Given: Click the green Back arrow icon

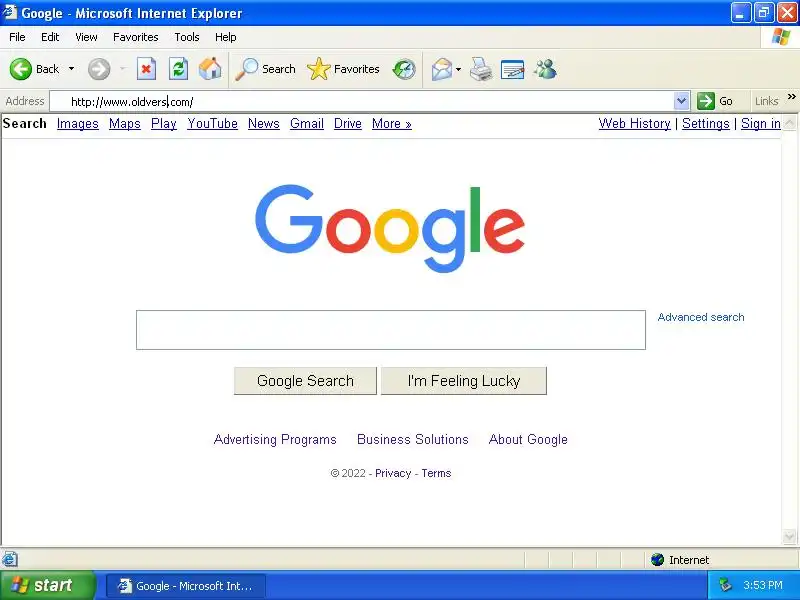Looking at the screenshot, I should click(x=21, y=69).
